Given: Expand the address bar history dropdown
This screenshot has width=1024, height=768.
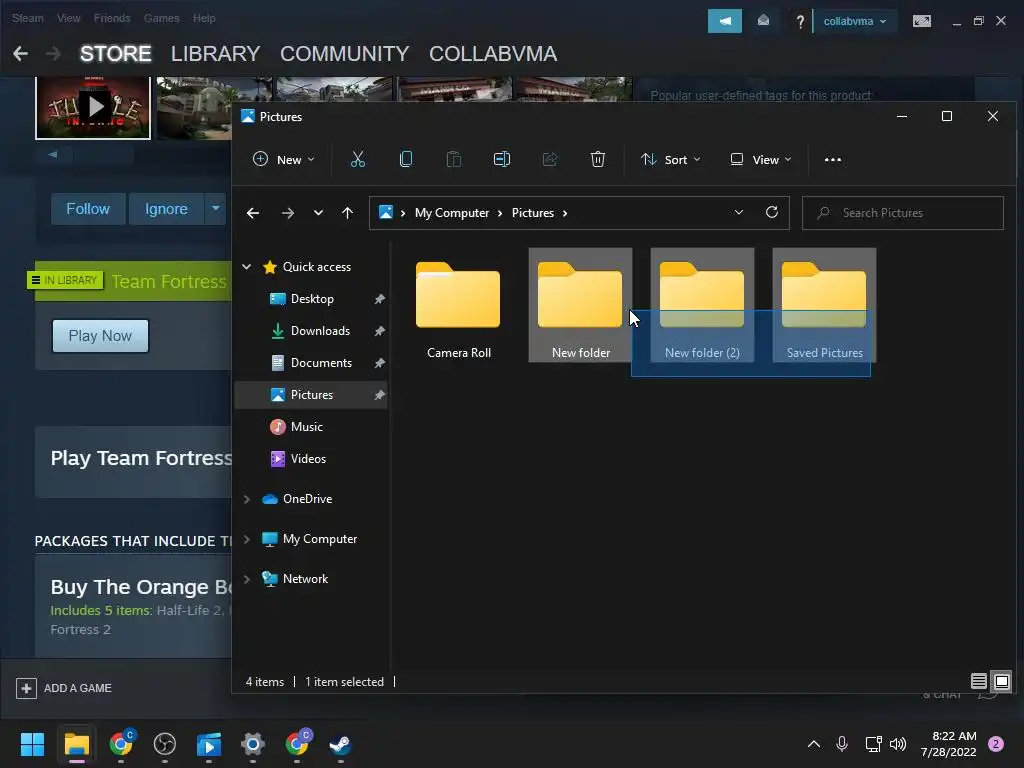Looking at the screenshot, I should [739, 212].
